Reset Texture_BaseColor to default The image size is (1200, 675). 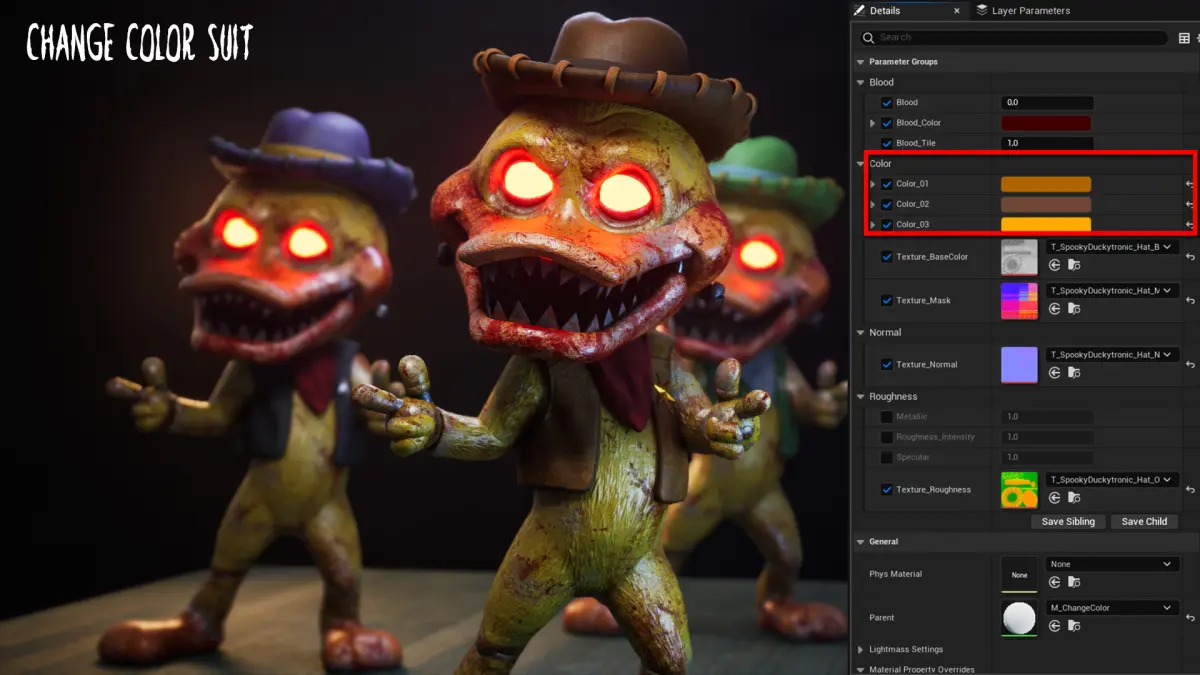click(x=1190, y=257)
